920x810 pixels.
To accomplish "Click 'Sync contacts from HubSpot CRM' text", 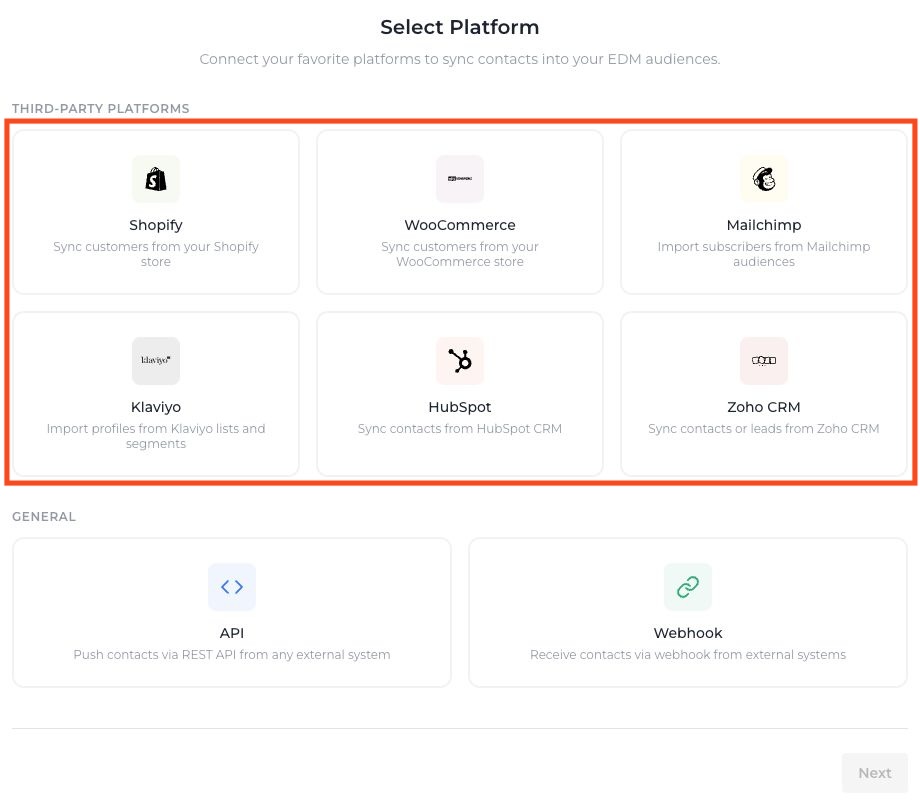I will click(459, 429).
